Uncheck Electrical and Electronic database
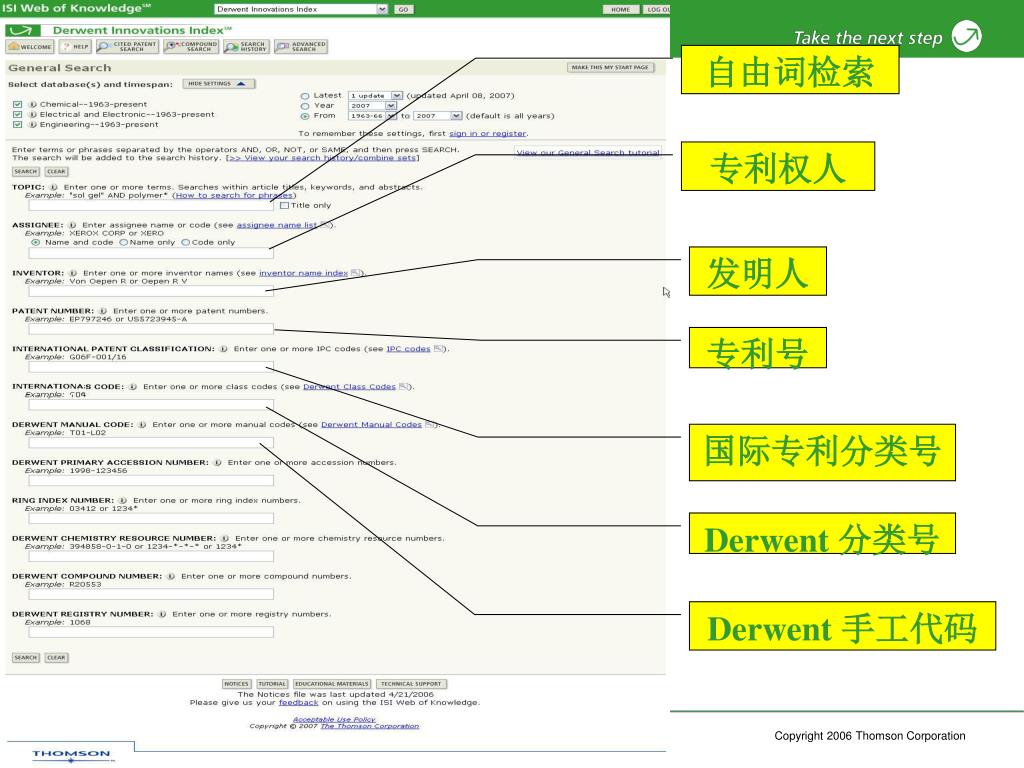 [18, 114]
